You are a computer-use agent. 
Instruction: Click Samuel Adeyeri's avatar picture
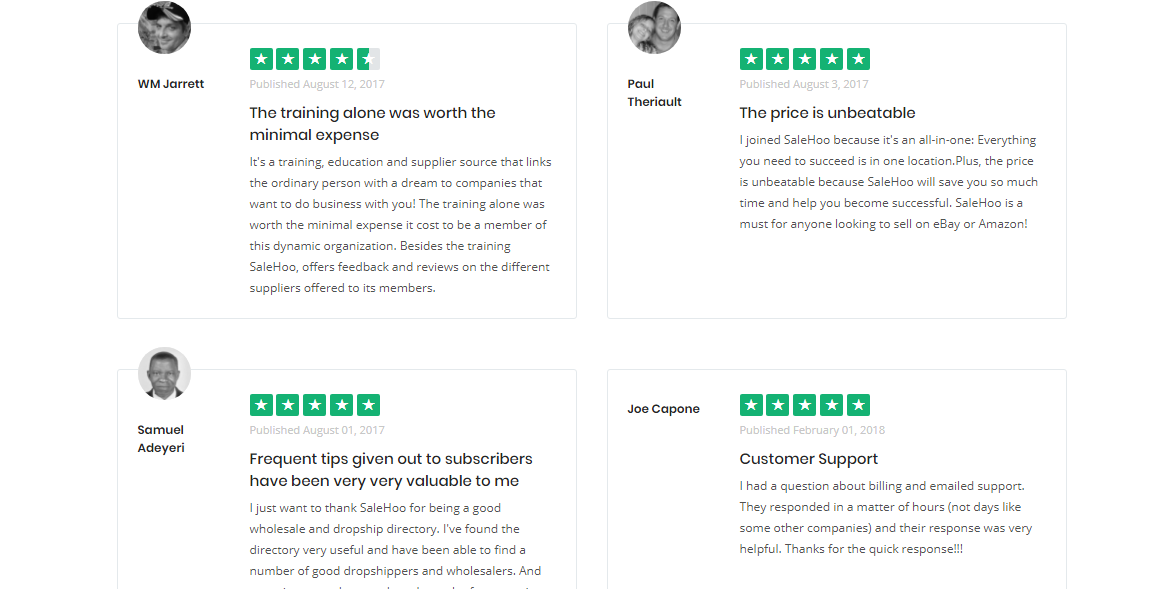164,373
